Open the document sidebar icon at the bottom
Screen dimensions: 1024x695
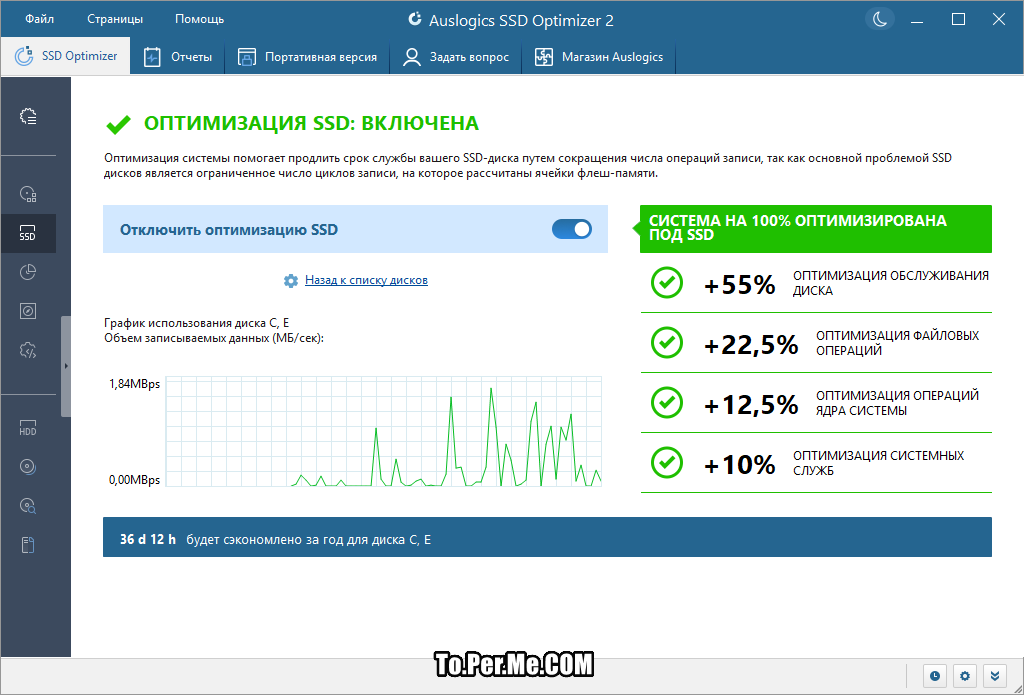click(28, 545)
